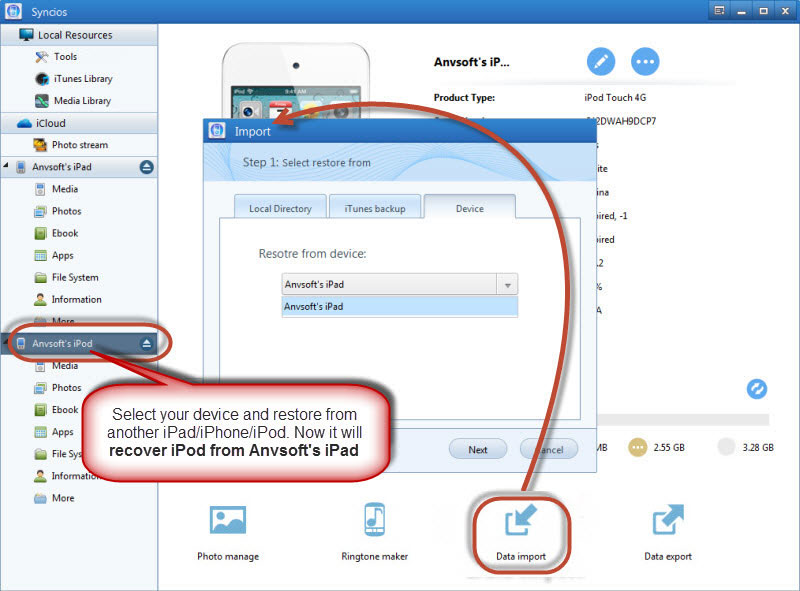Click the Next button
Screen dimensions: 800x591
tap(478, 450)
